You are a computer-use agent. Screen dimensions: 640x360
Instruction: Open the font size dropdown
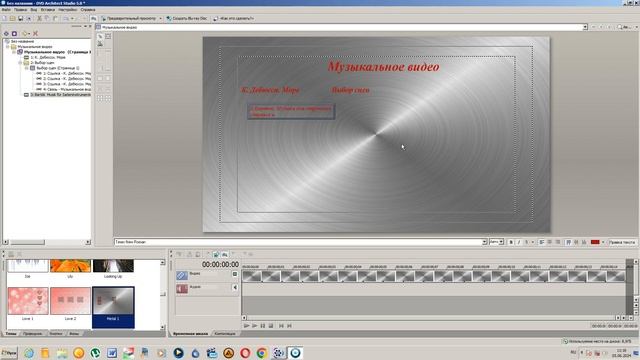pos(501,242)
